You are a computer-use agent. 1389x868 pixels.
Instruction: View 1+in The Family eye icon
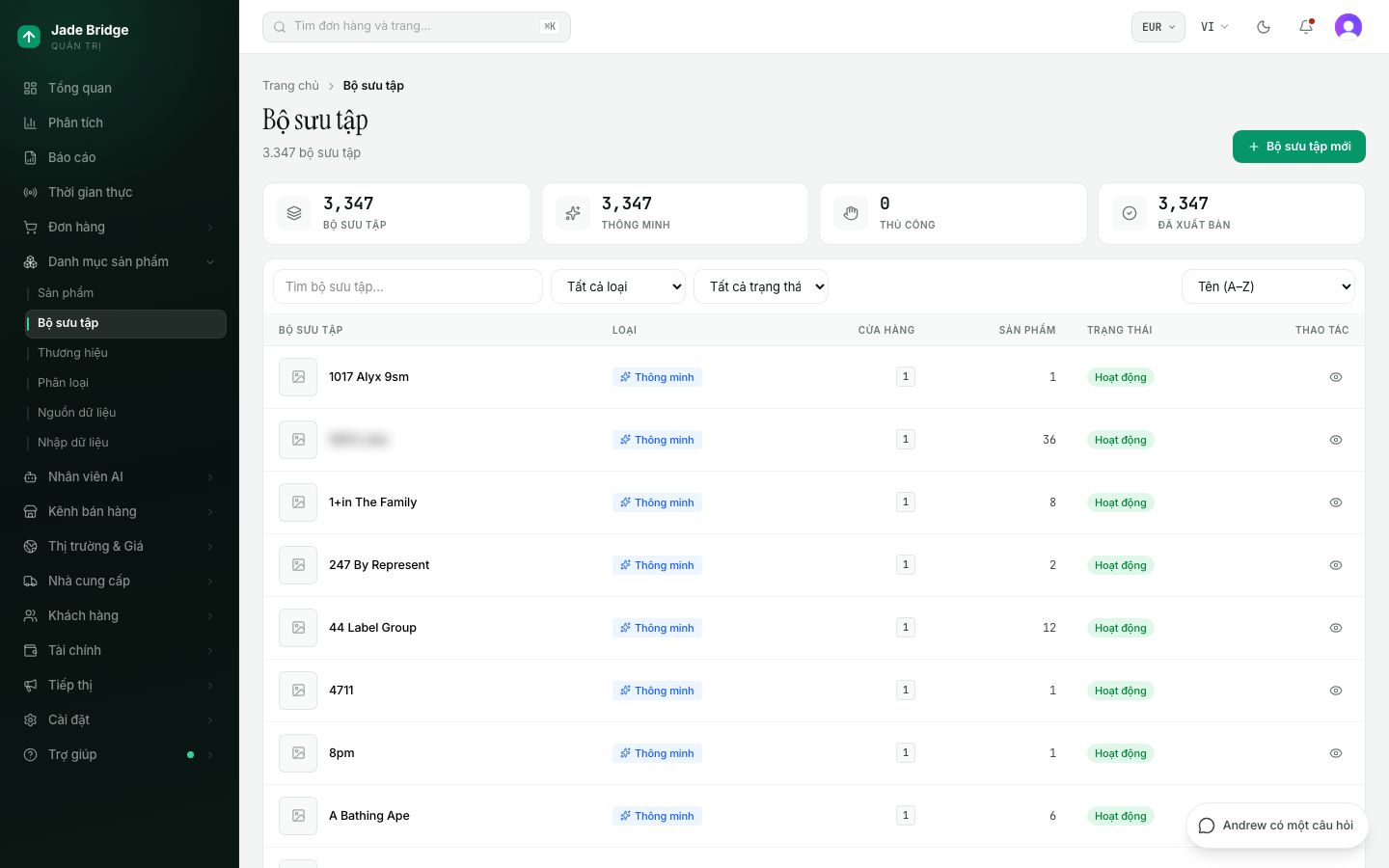pos(1336,502)
